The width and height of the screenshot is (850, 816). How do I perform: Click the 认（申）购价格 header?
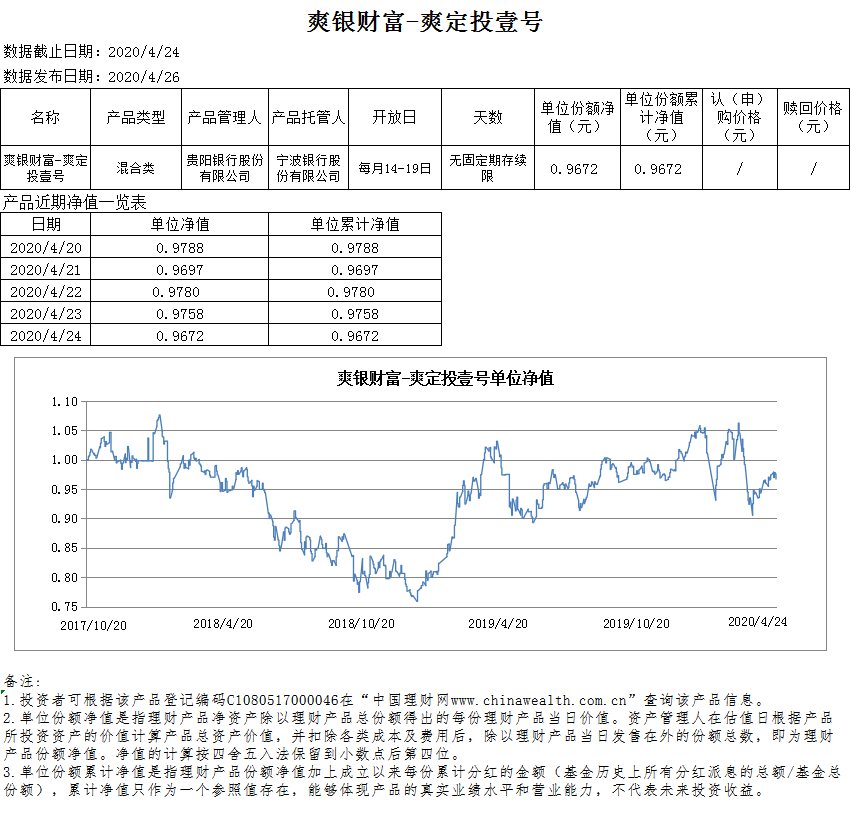click(739, 117)
